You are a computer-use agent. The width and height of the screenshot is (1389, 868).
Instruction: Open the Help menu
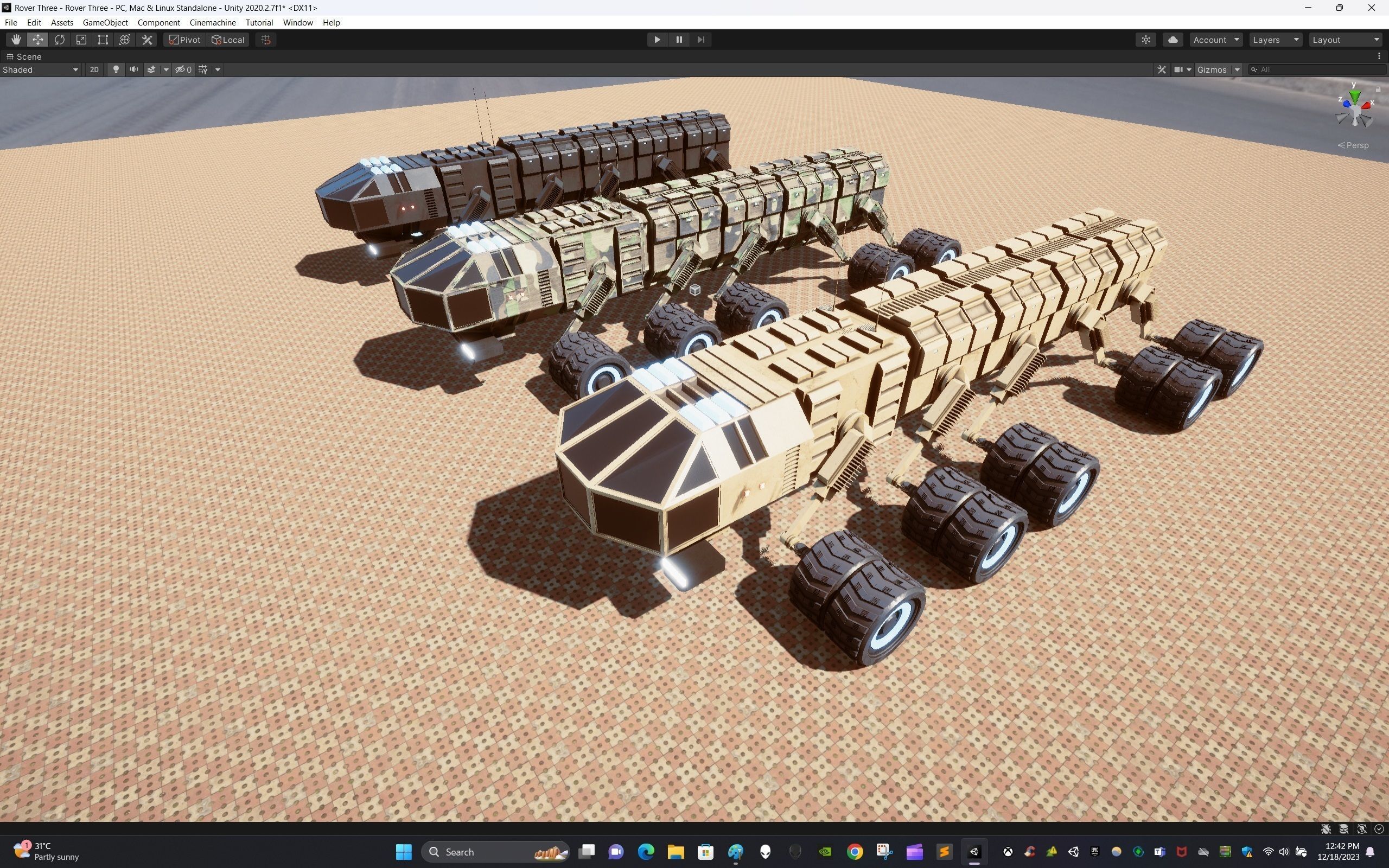click(331, 22)
